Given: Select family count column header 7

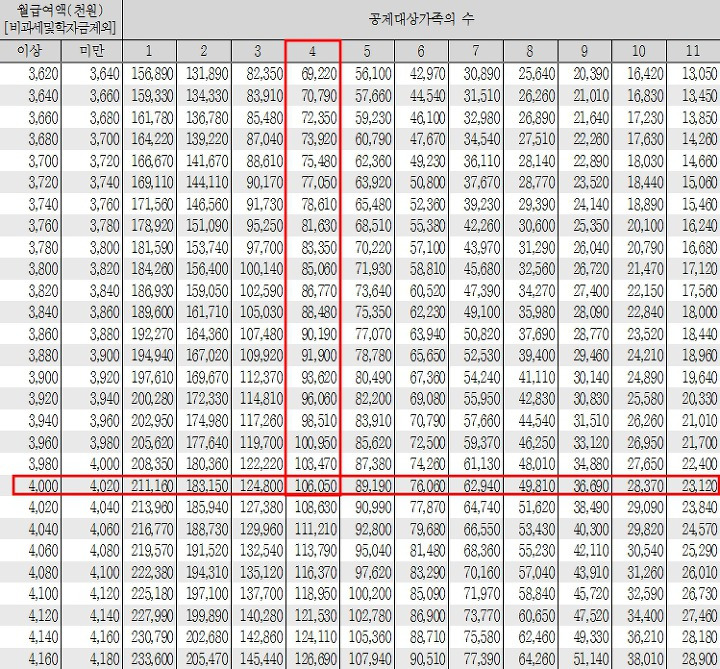Looking at the screenshot, I should [x=476, y=51].
